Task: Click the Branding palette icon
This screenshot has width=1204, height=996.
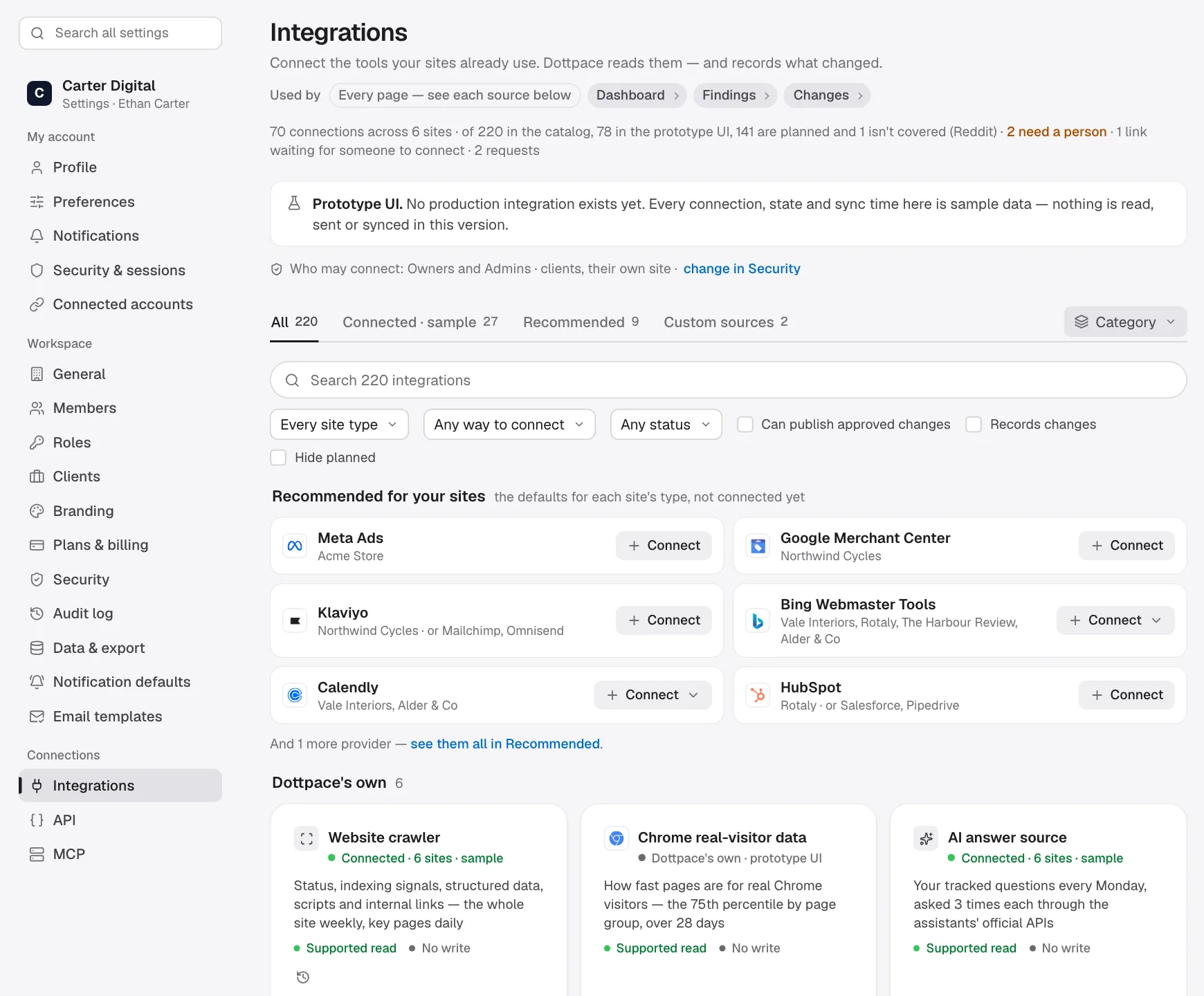Action: point(37,511)
